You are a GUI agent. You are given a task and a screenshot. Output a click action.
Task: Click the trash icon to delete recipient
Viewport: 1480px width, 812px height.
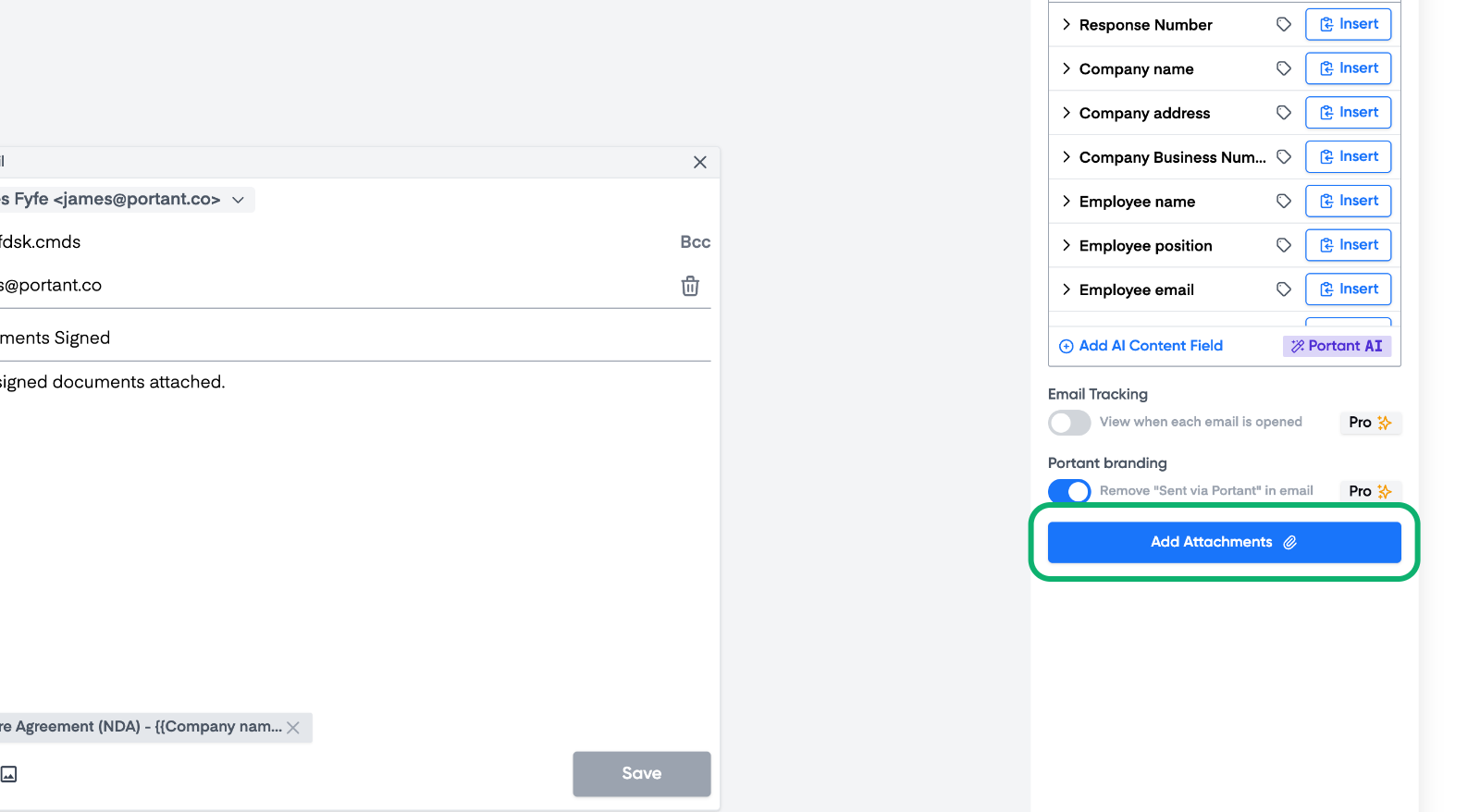690,286
